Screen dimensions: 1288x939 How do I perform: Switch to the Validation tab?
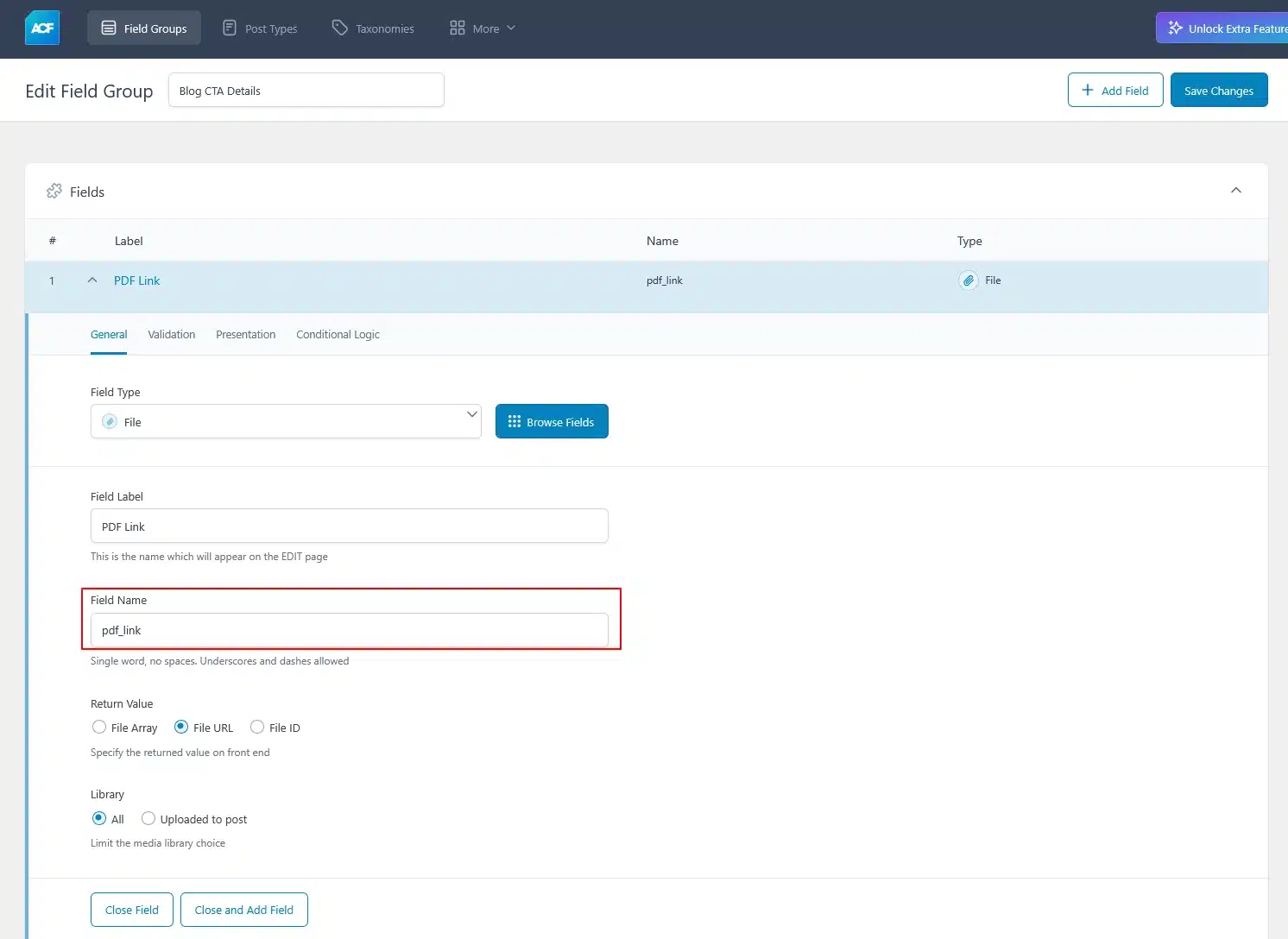point(171,335)
